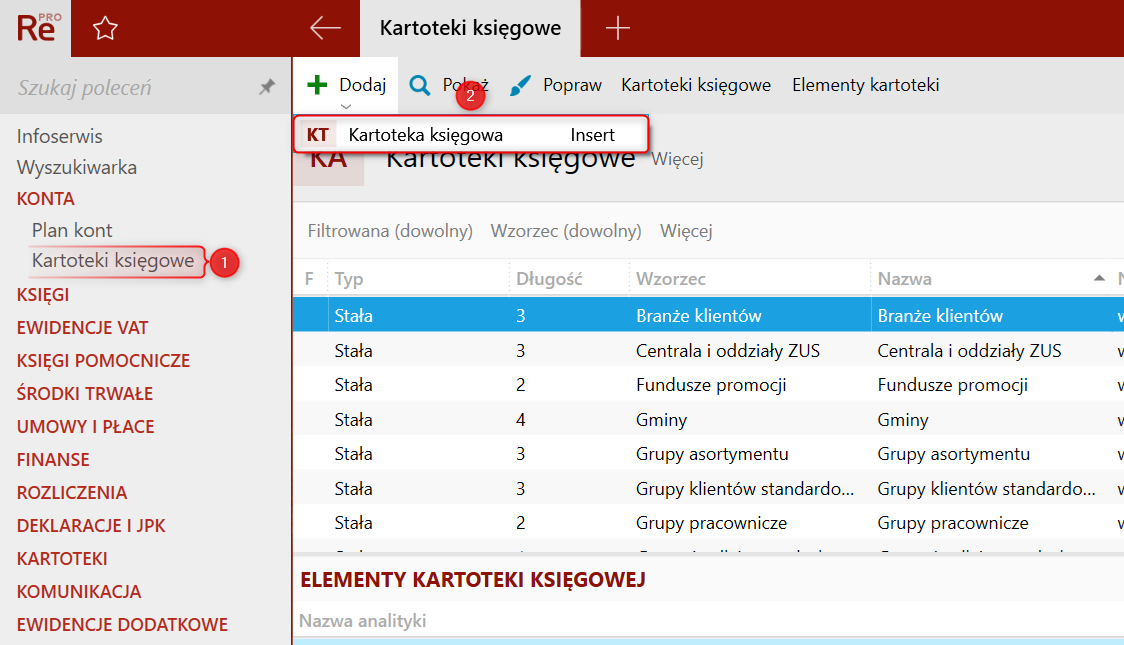
Task: Expand the KSIĘGI POMOCNICZE section
Action: click(103, 360)
